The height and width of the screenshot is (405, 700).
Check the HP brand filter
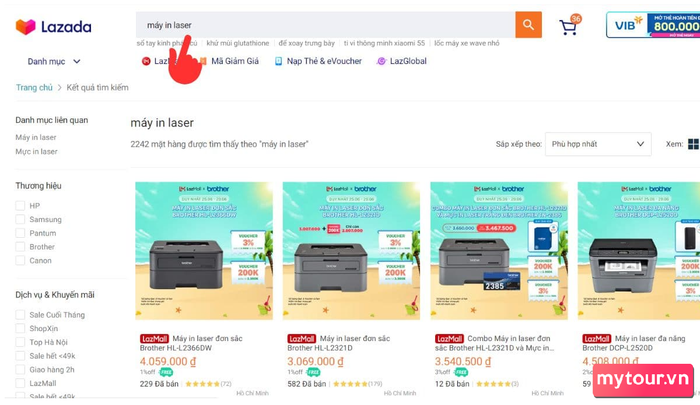coord(20,205)
